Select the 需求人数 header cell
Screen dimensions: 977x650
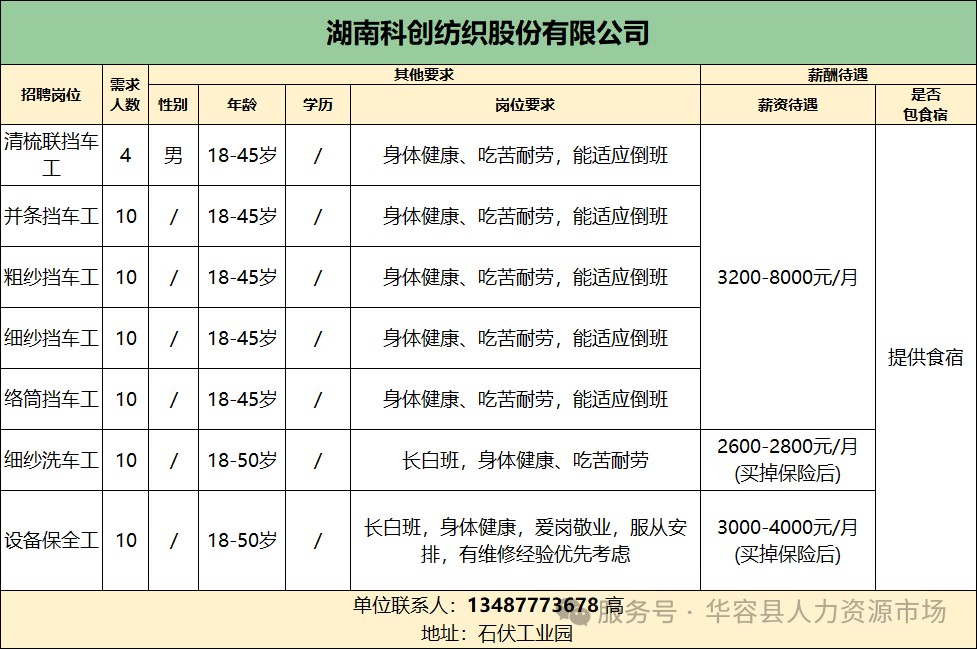[125, 95]
